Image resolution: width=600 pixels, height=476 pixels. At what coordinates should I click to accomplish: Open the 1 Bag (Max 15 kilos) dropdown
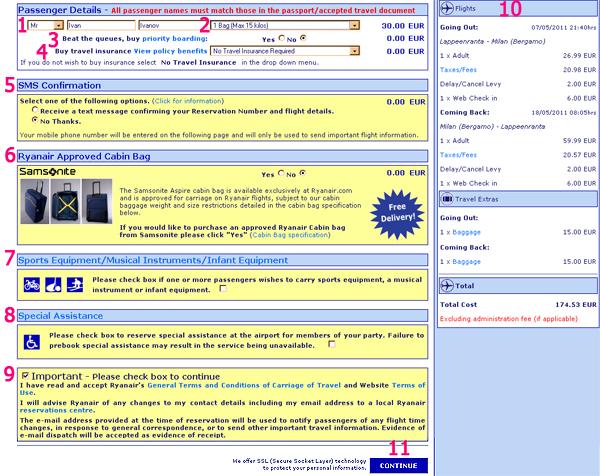point(285,25)
